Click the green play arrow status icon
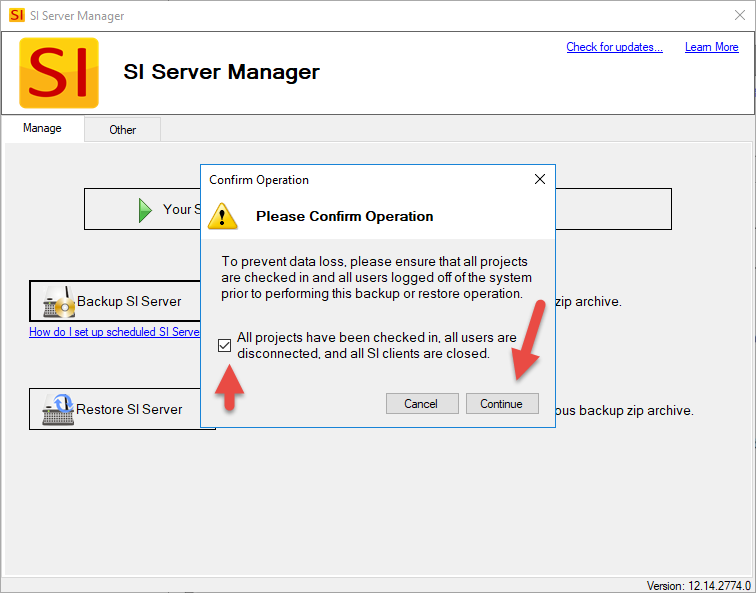This screenshot has height=593, width=756. [x=145, y=210]
